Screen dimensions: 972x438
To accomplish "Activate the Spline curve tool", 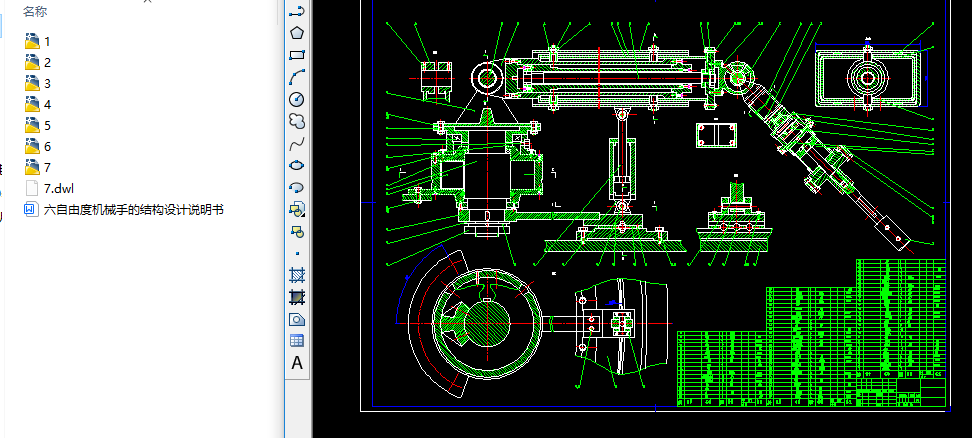I will (x=297, y=143).
